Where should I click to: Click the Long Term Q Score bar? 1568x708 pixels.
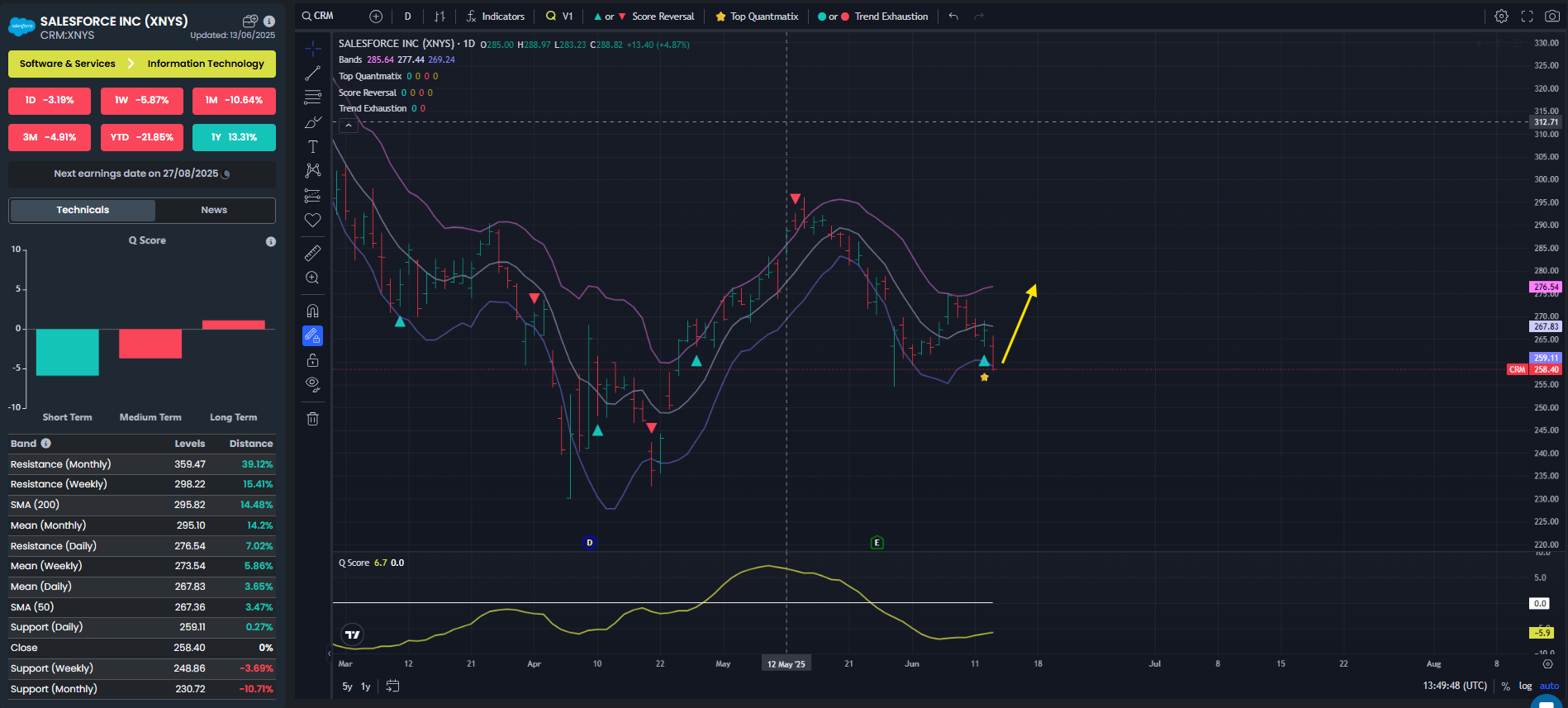(x=234, y=325)
